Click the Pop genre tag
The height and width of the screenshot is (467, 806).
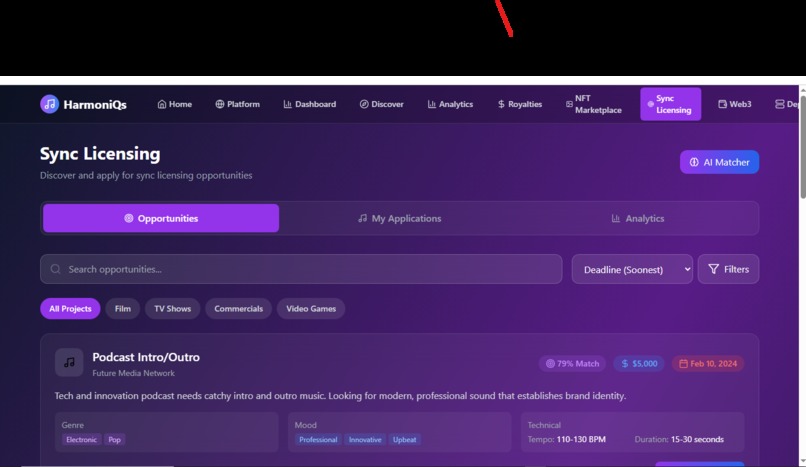click(x=115, y=440)
